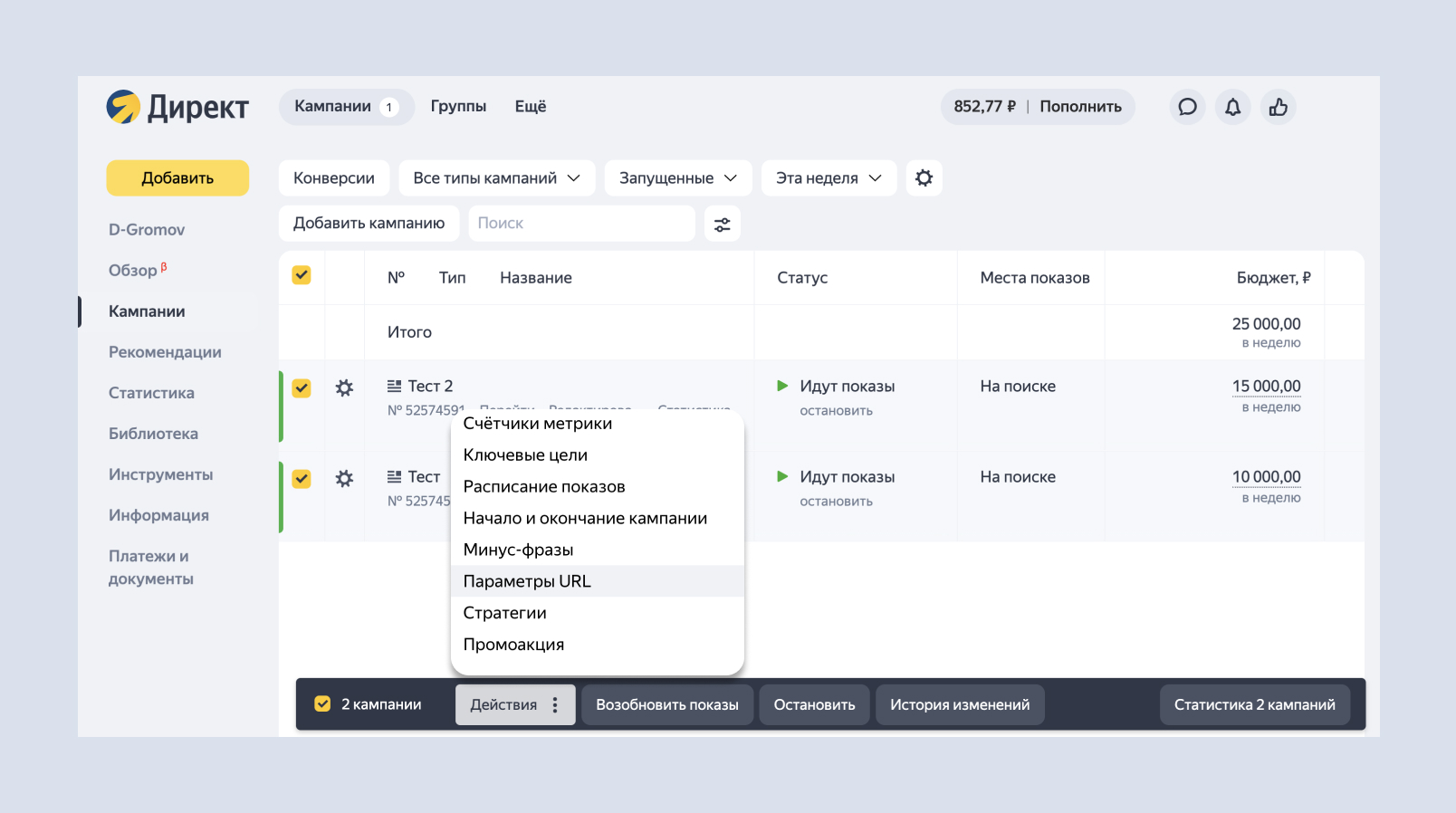The image size is (1456, 813).
Task: Open the Запущенные status dropdown
Action: click(677, 178)
